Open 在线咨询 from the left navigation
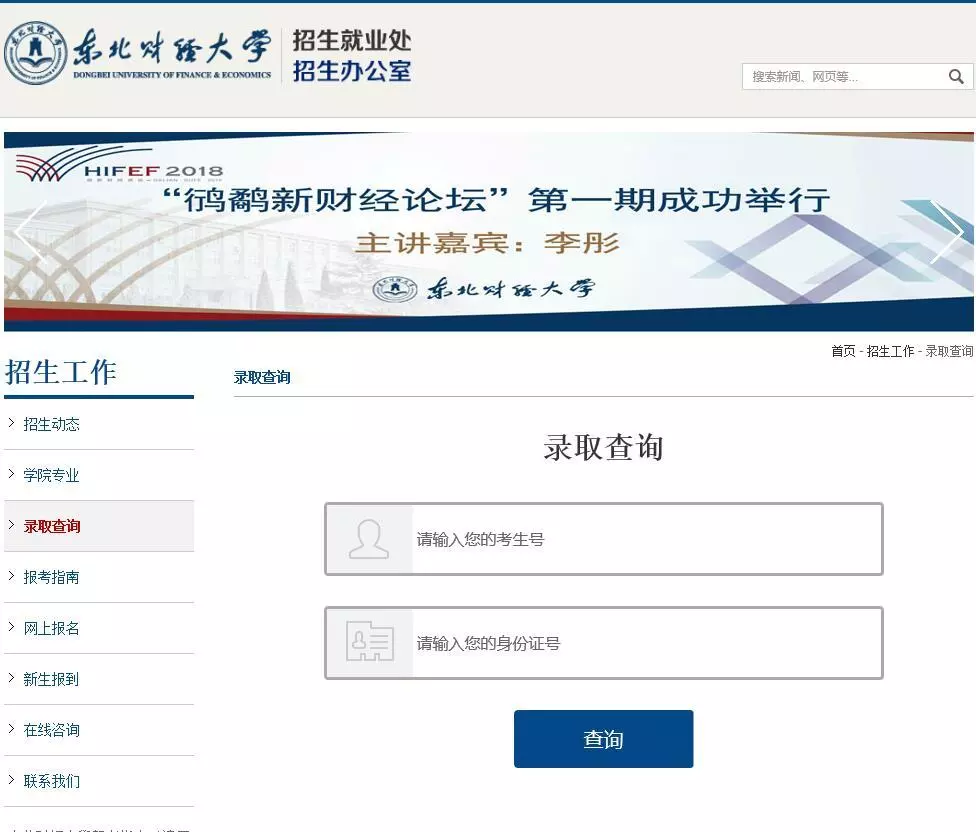This screenshot has width=976, height=832. coord(50,730)
